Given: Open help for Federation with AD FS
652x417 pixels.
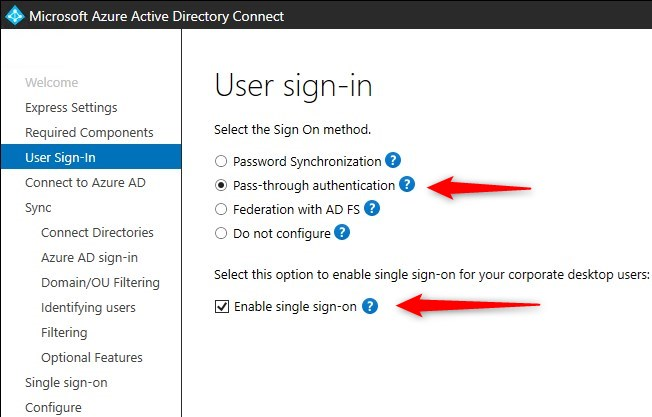Looking at the screenshot, I should (x=372, y=208).
